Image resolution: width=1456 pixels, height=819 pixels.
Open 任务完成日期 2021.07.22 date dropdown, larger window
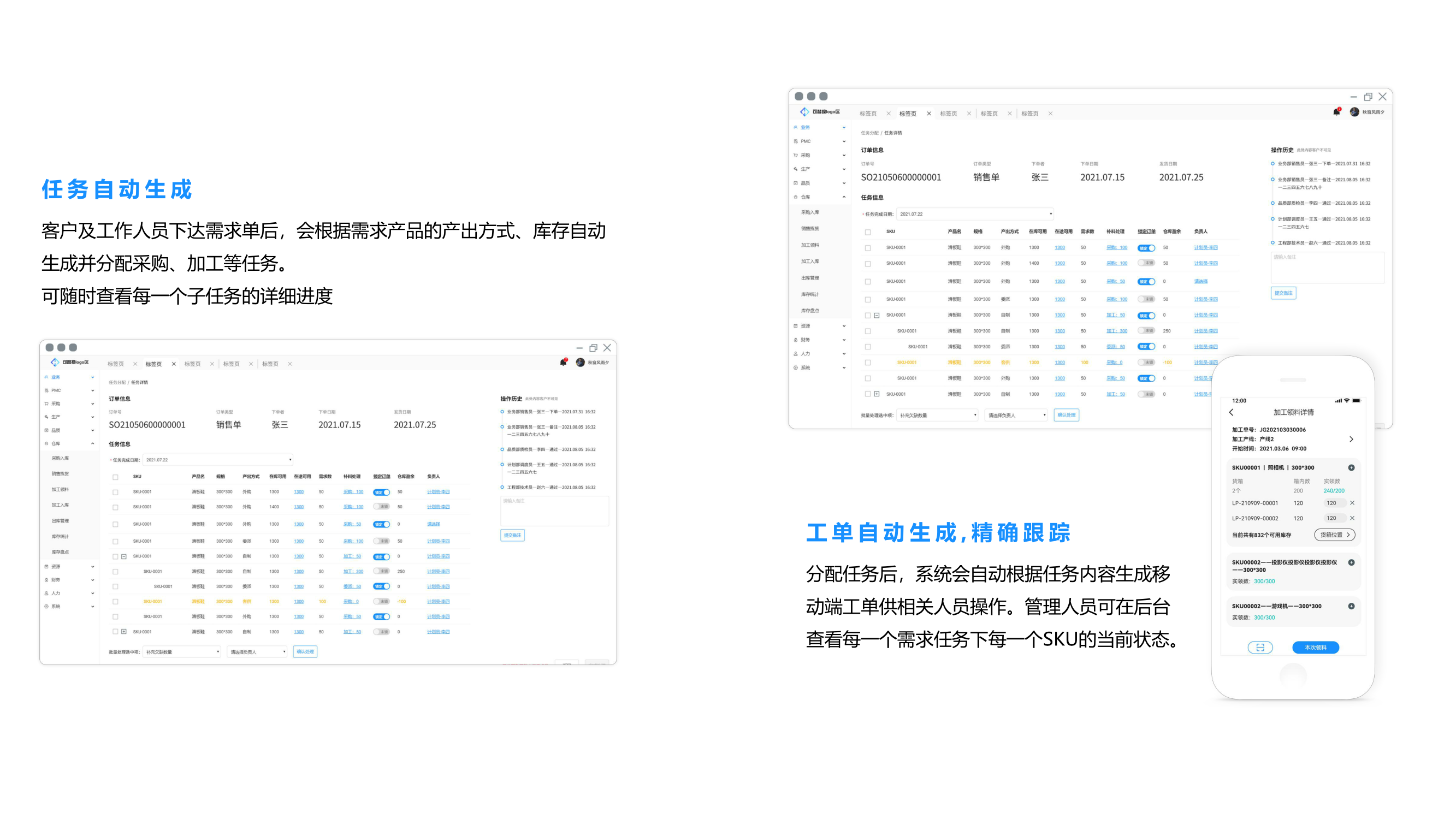coord(975,214)
